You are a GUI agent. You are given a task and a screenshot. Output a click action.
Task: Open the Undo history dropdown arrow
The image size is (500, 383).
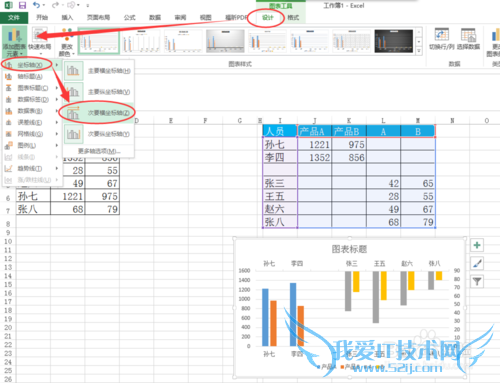pyautogui.click(x=44, y=5)
